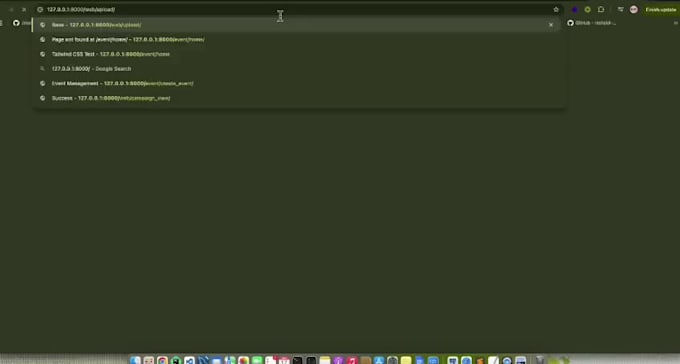Screen dimensions: 680x364
Task: Click the Finish update button
Action: click(660, 10)
